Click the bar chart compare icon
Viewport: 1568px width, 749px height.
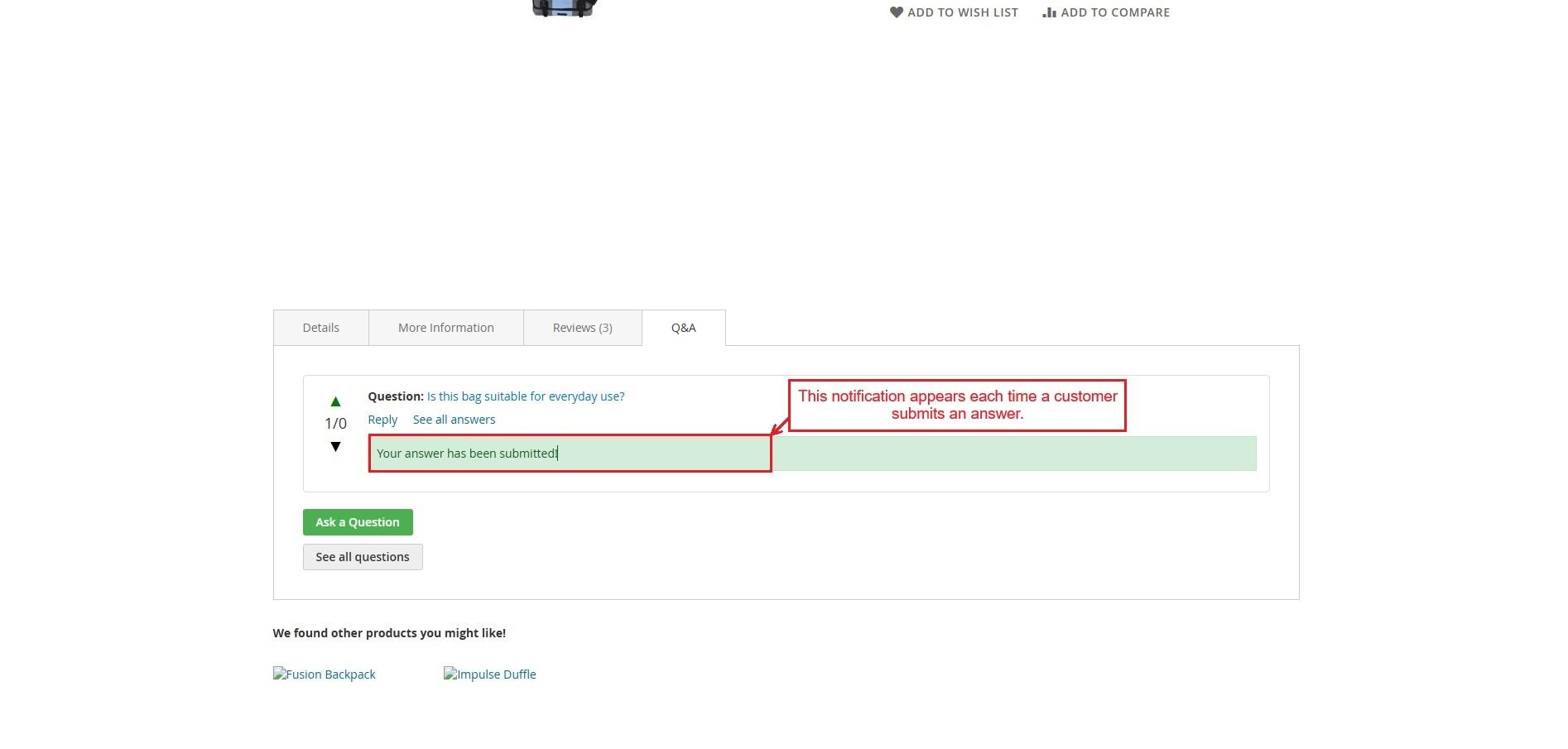pyautogui.click(x=1049, y=12)
